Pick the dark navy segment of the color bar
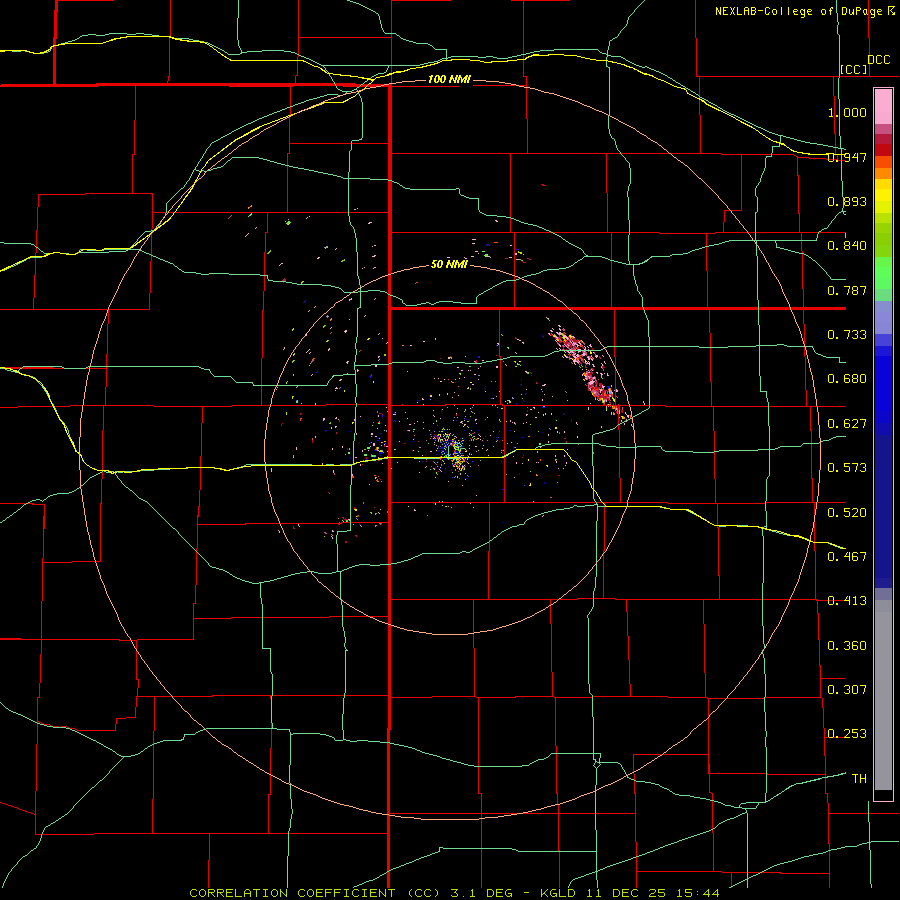The width and height of the screenshot is (900, 900). (x=883, y=511)
